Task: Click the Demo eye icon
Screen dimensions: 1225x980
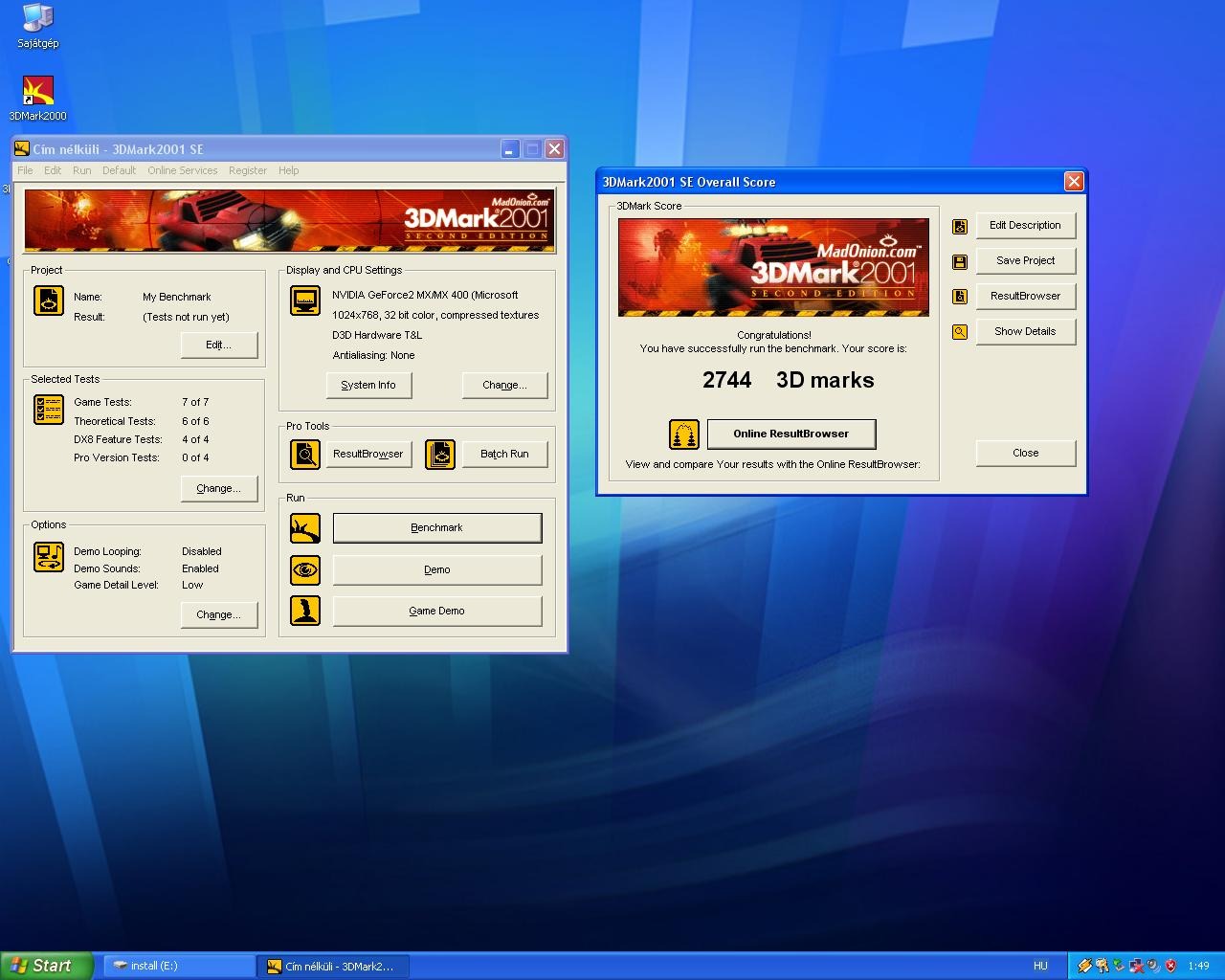Action: pos(305,569)
